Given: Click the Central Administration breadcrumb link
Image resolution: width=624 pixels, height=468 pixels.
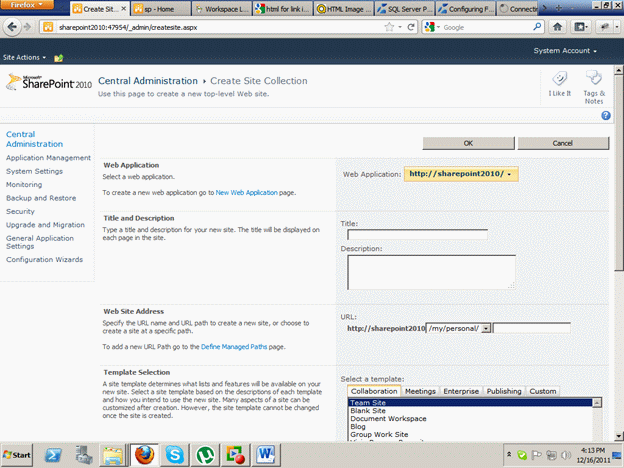Looking at the screenshot, I should (x=148, y=81).
